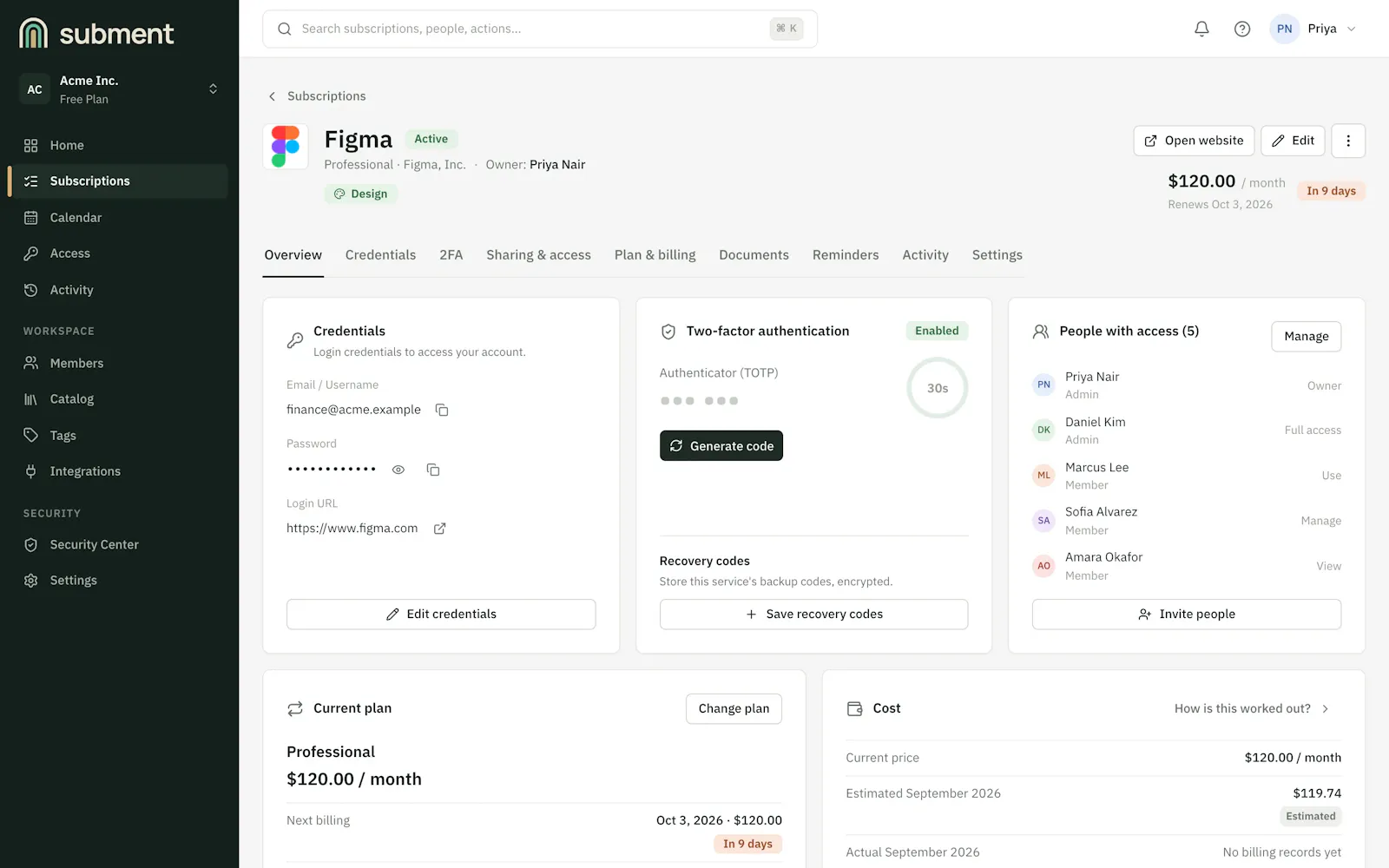The height and width of the screenshot is (868, 1389).
Task: Switch to the 2FA tab
Action: point(451,255)
